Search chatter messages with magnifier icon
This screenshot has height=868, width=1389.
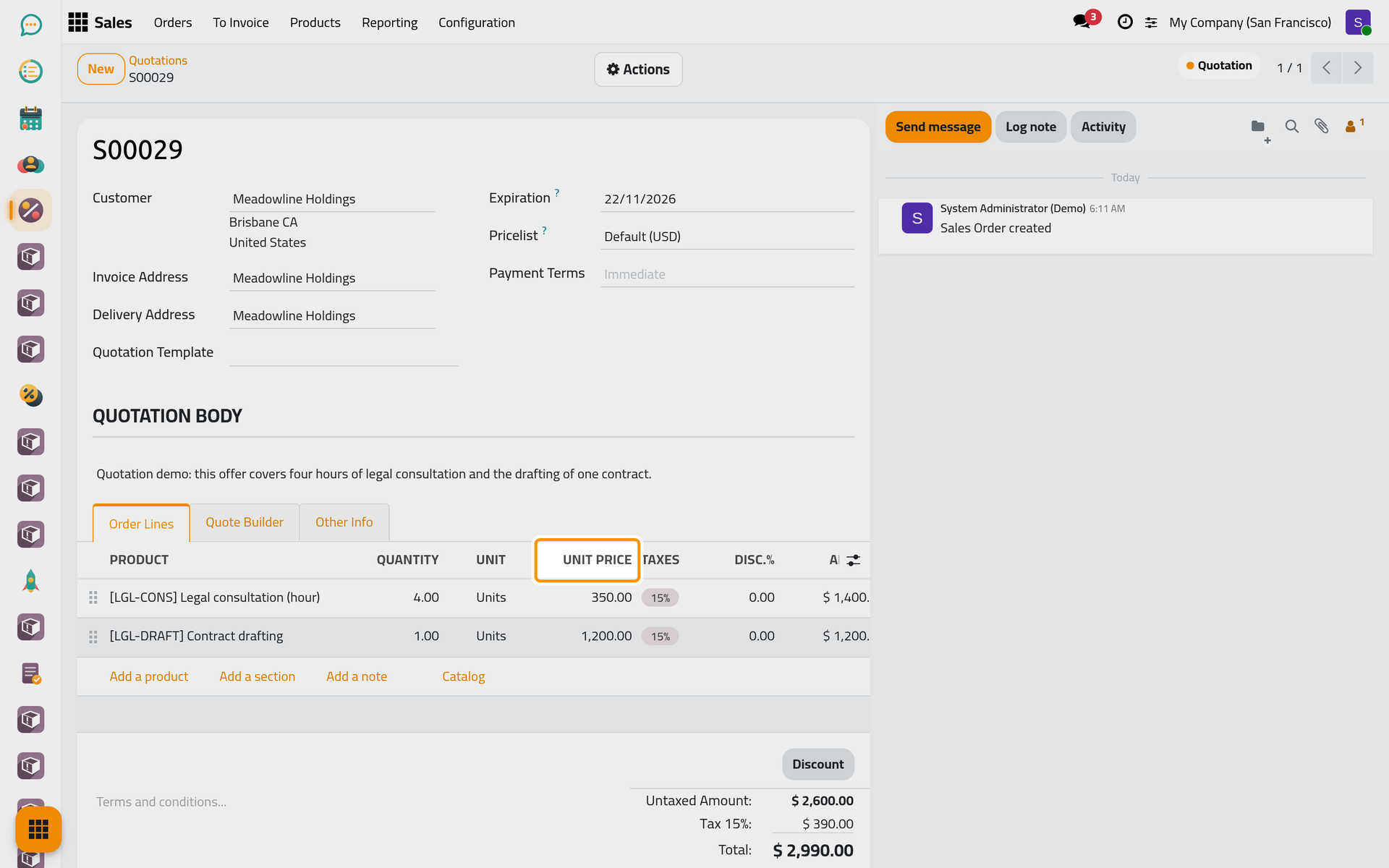click(1291, 127)
